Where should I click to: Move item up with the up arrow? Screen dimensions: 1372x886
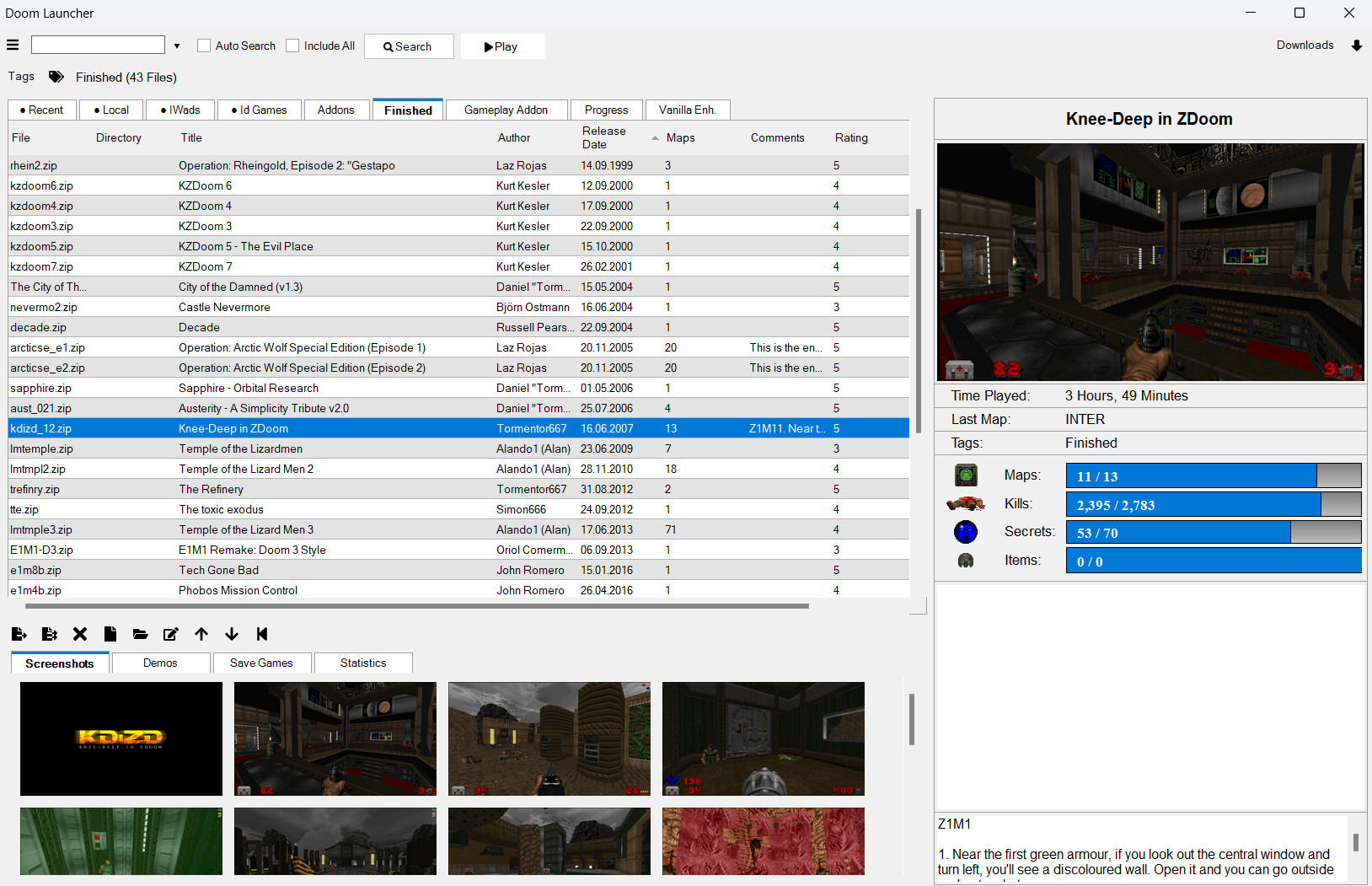[201, 634]
